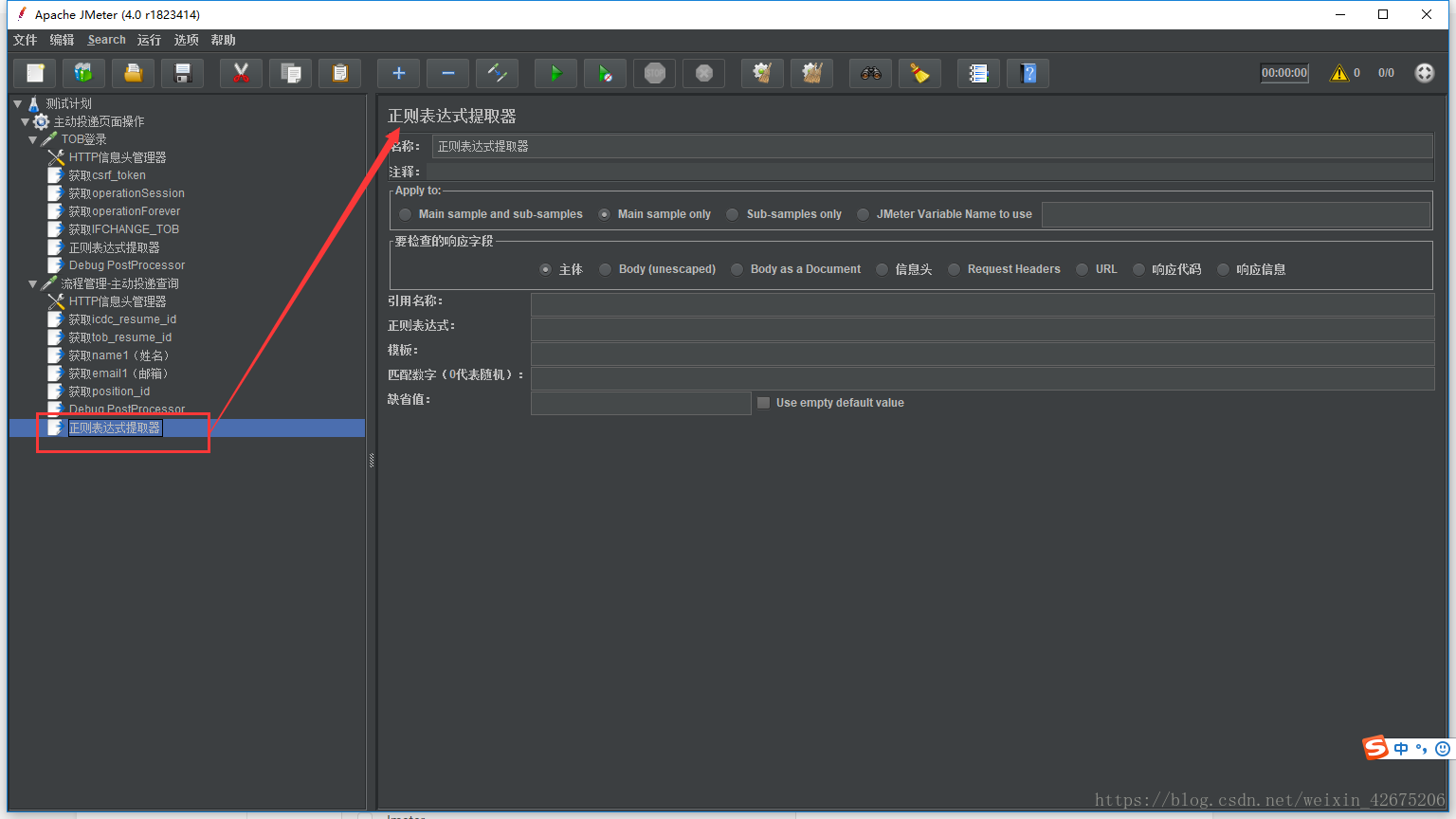Open the 选项 menu
1456x819 pixels.
coord(186,40)
